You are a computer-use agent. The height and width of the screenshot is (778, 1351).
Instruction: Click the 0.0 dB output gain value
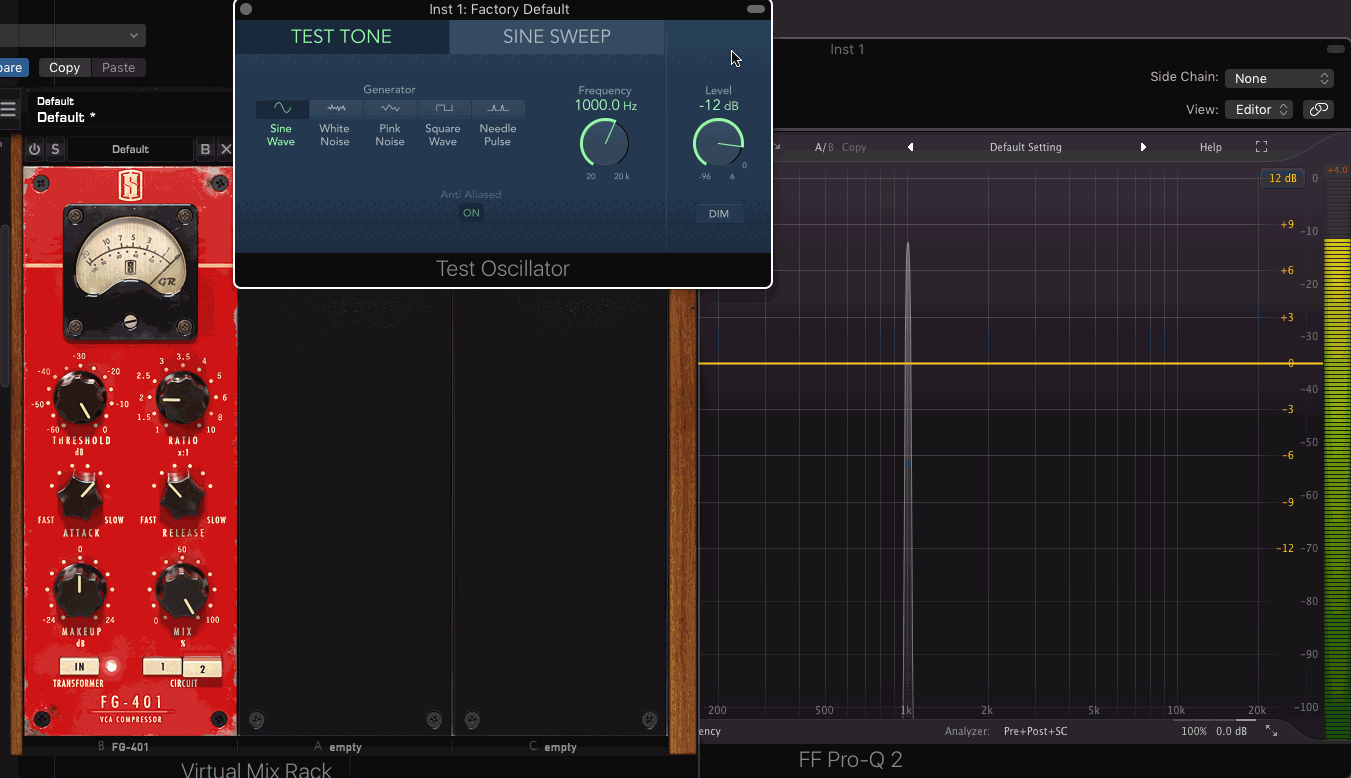pos(1231,731)
